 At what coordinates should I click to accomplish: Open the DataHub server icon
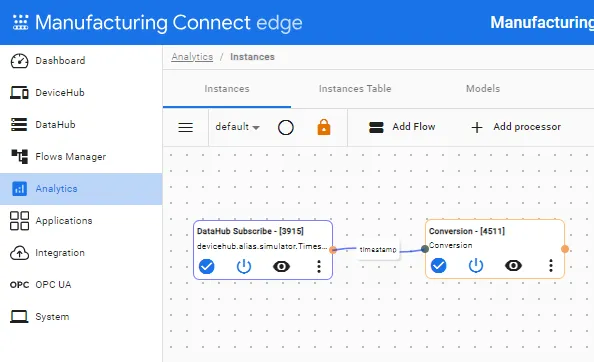tap(19, 124)
